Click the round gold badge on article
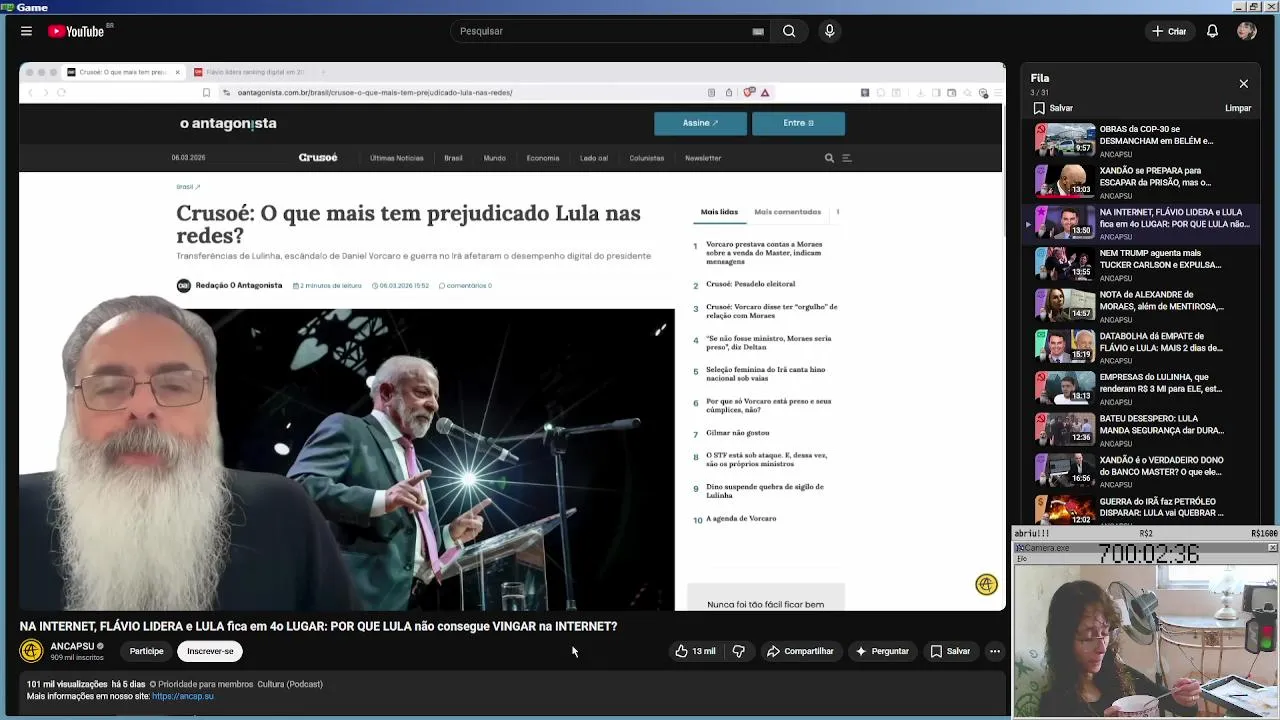1280x720 pixels. [x=986, y=585]
